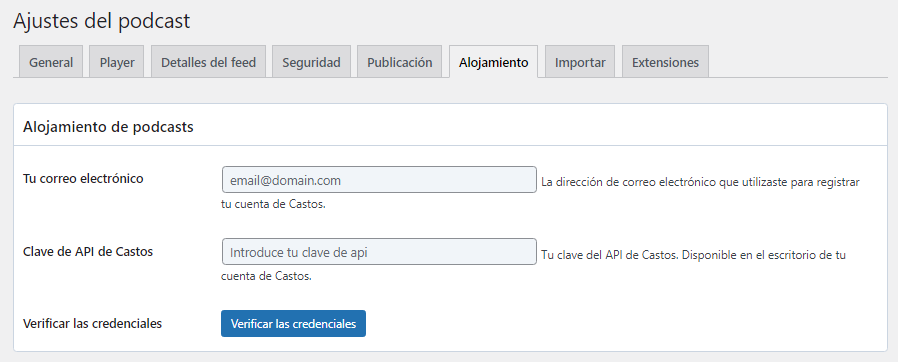Open the Publicación tab
The image size is (898, 362).
coord(400,62)
